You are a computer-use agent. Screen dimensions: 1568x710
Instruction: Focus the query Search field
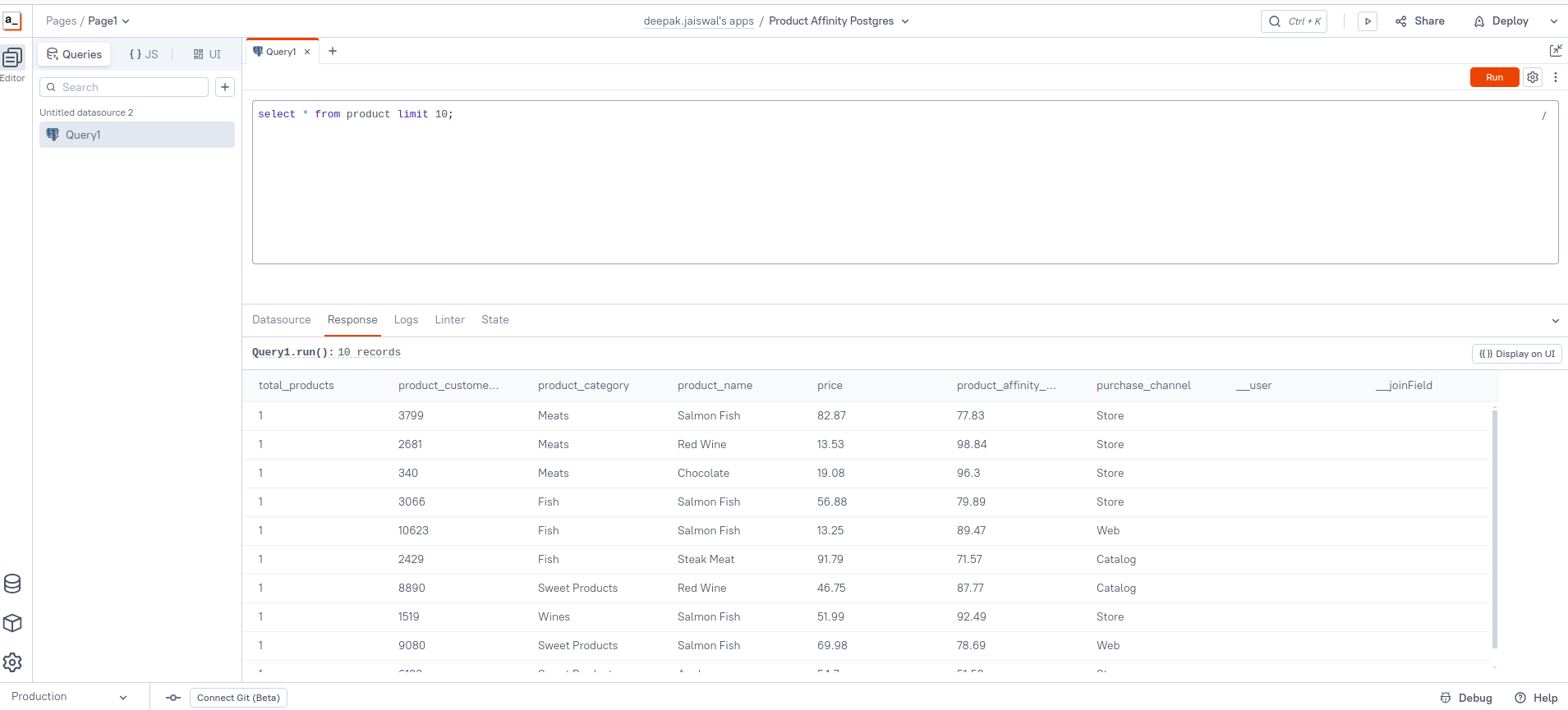(124, 87)
